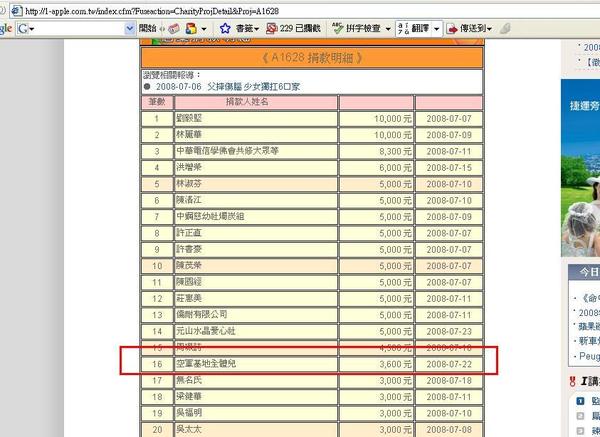Open article link 父摔傷腦 少女獨扛6口家
Viewport: 600px width, 437px height.
tap(253, 87)
